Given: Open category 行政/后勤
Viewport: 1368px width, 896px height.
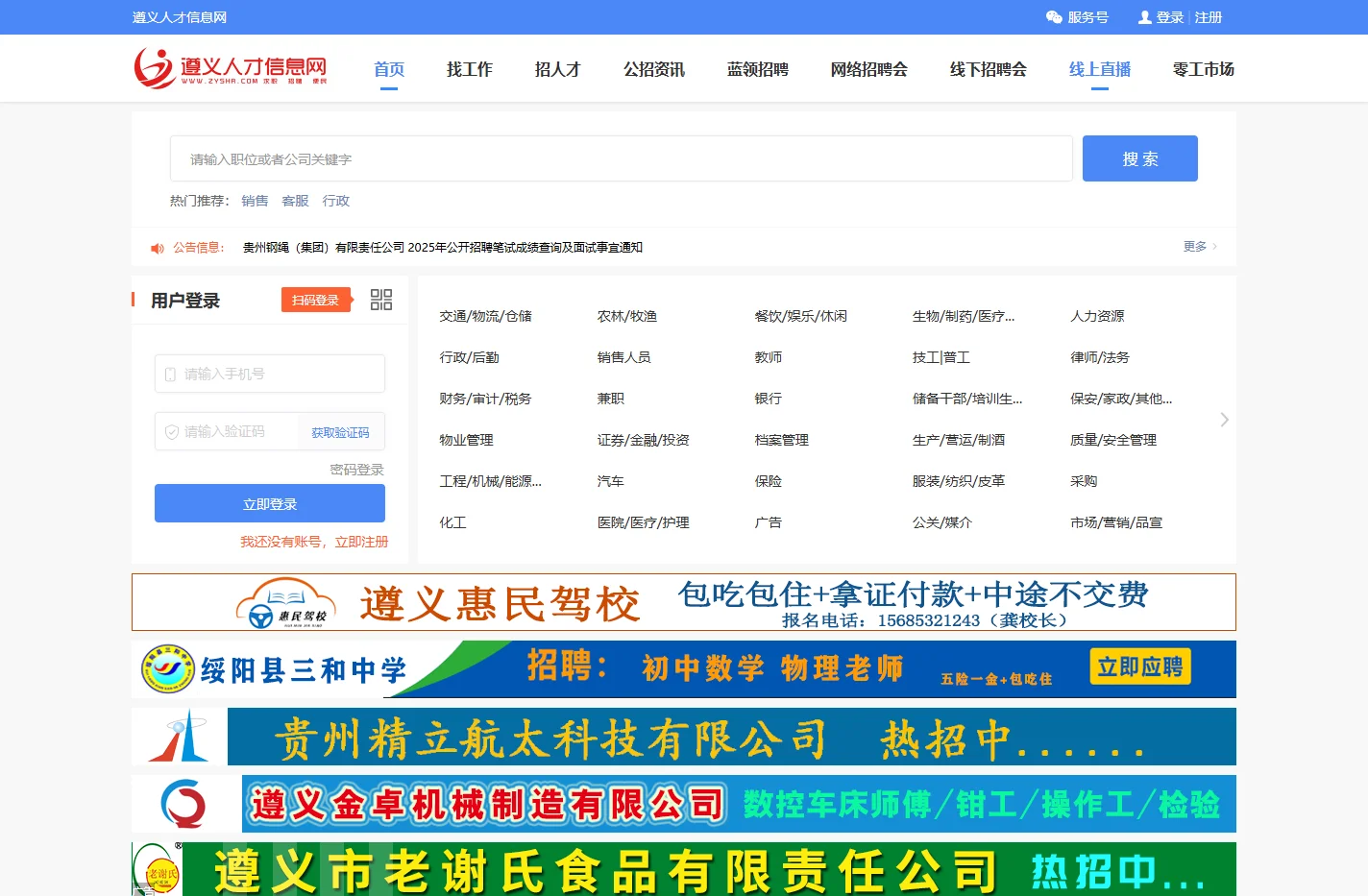Looking at the screenshot, I should click(x=469, y=357).
